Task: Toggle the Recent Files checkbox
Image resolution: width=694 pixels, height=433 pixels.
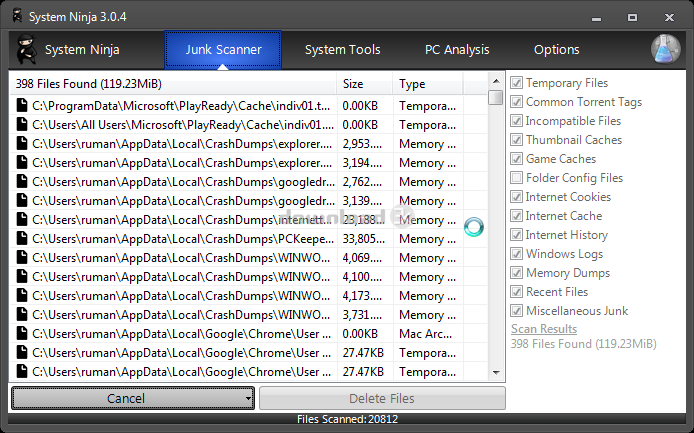Action: [x=516, y=292]
